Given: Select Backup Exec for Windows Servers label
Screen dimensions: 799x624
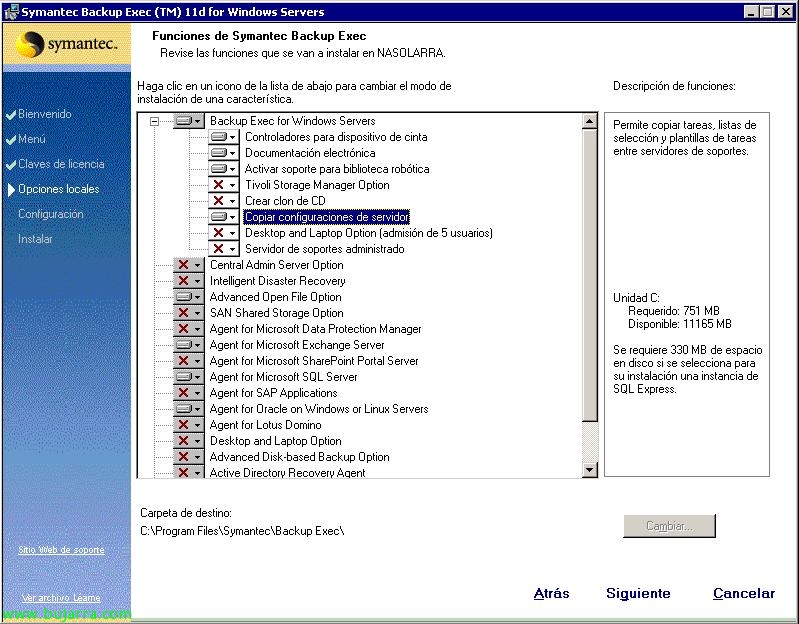Looking at the screenshot, I should pyautogui.click(x=292, y=121).
